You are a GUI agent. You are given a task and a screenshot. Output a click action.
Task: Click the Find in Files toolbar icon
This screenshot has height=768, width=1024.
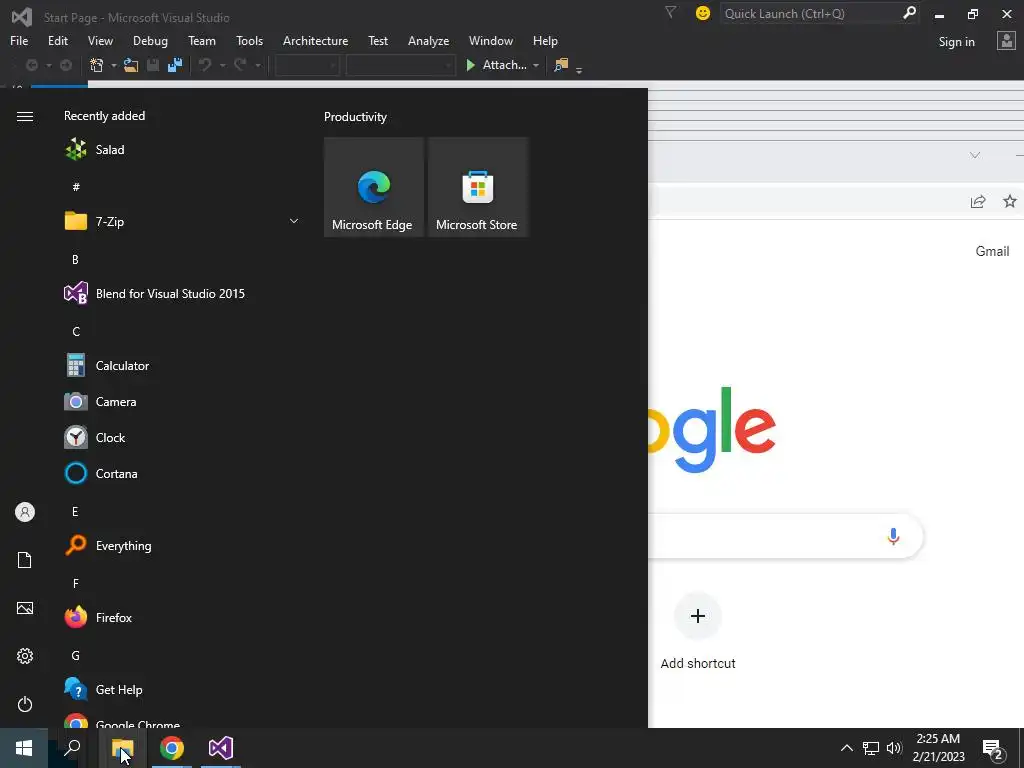pyautogui.click(x=561, y=65)
